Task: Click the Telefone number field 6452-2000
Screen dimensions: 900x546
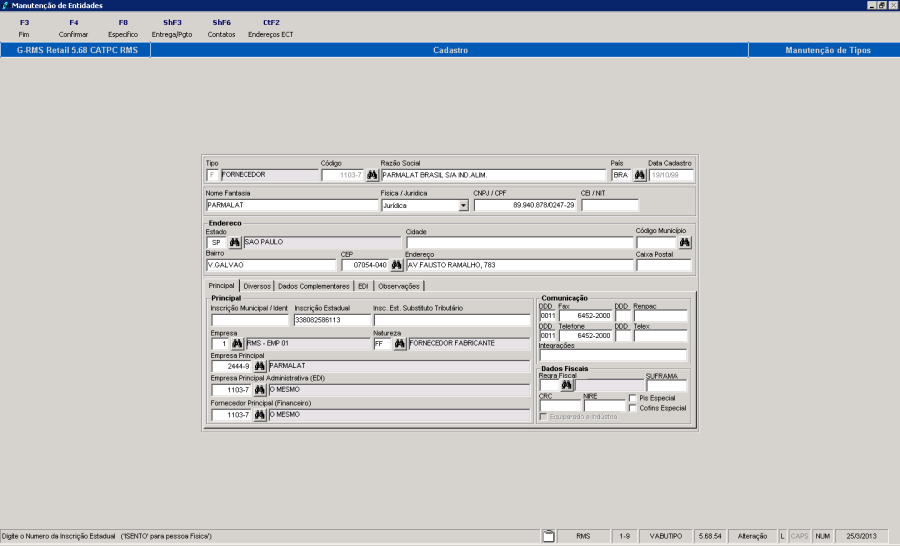Action: coord(585,336)
